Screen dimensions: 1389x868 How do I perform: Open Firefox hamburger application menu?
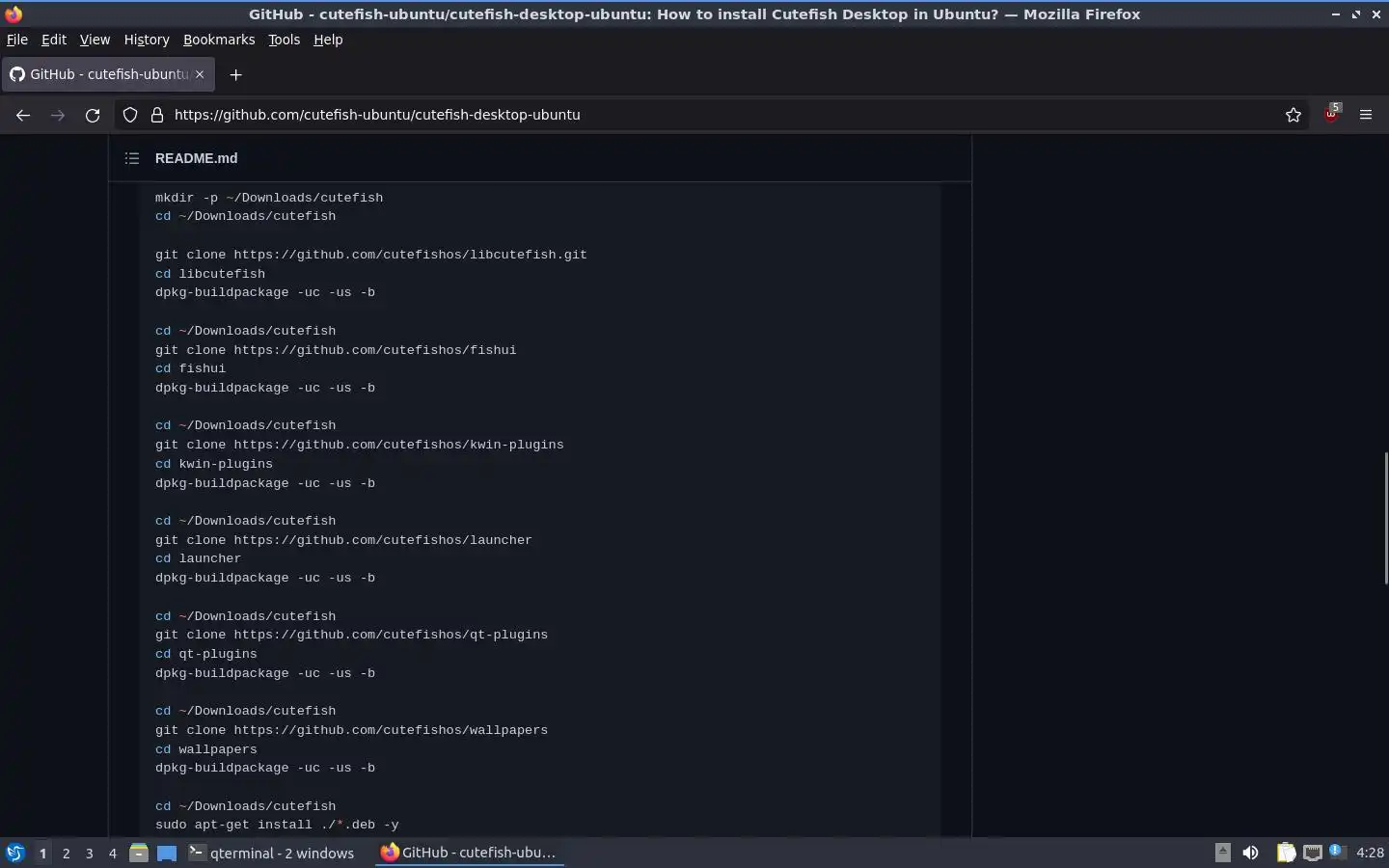click(1366, 115)
